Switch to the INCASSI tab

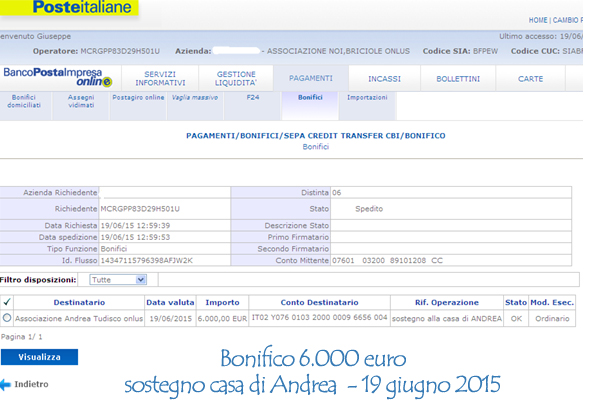pos(384,79)
